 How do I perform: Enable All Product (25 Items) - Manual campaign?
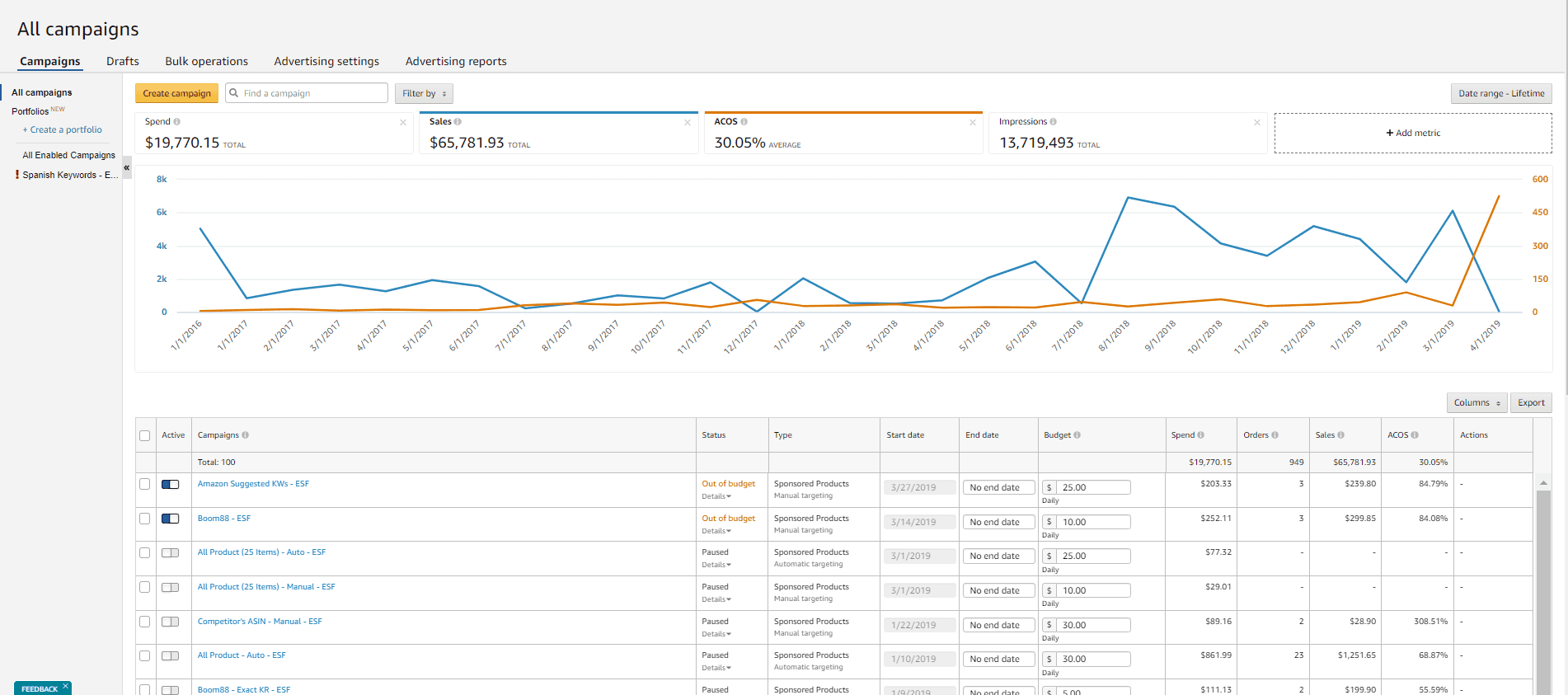[171, 587]
